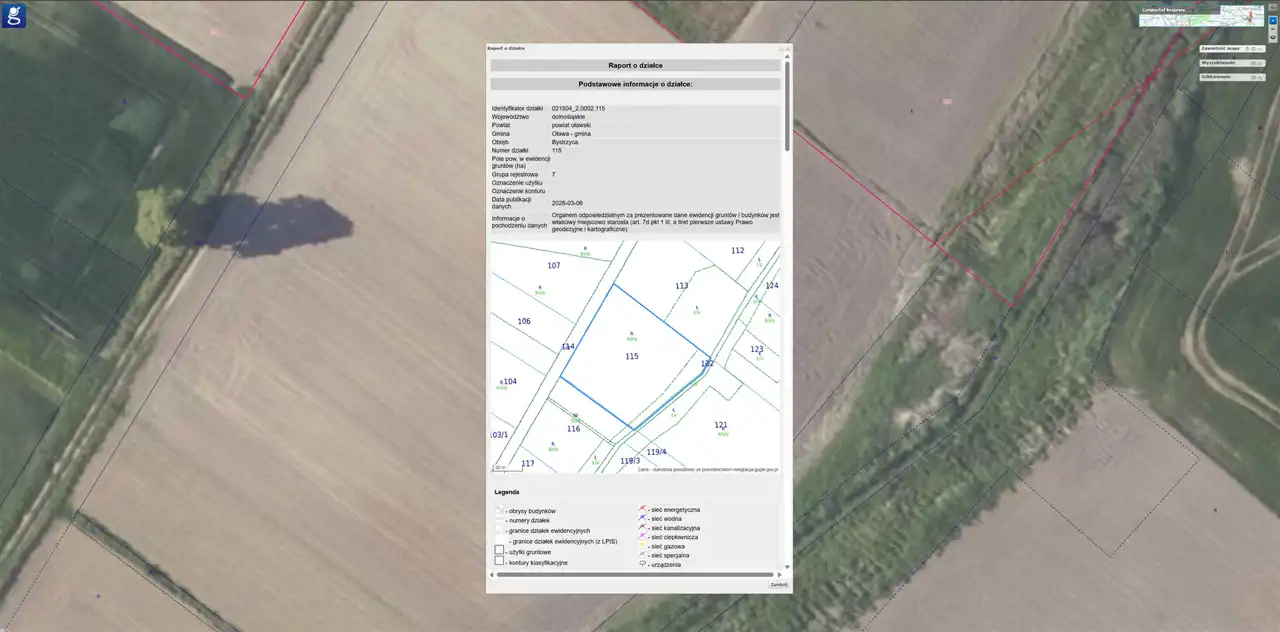
Task: Click the blue button under the overview map
Action: click(1273, 20)
